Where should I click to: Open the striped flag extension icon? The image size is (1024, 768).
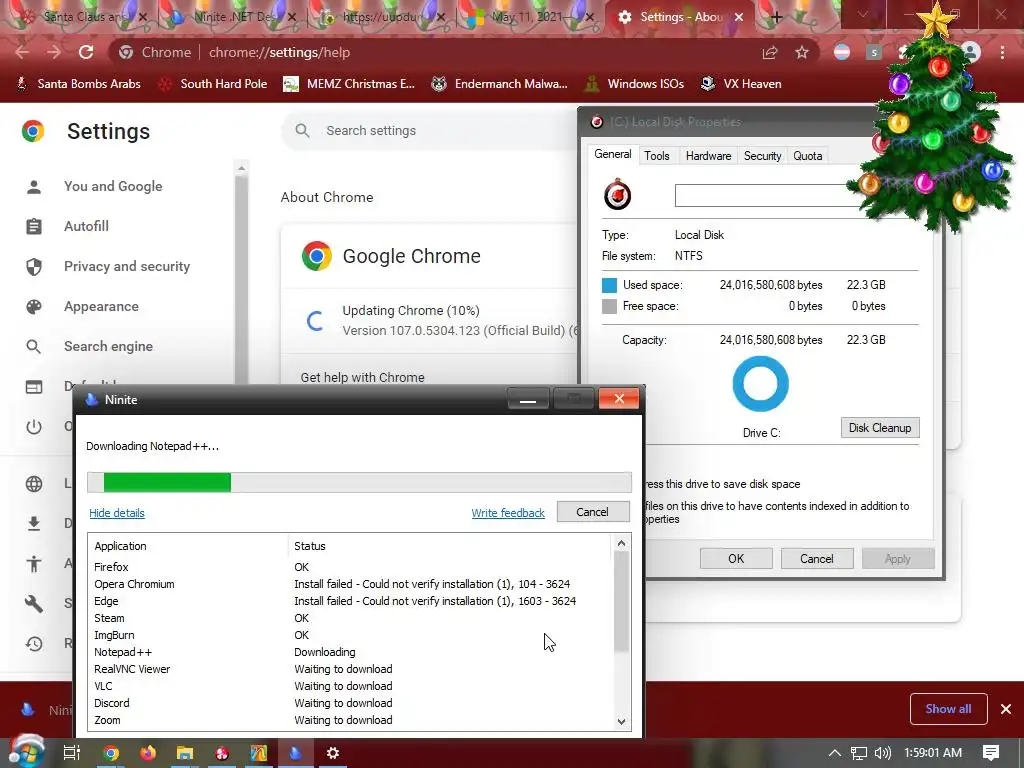click(x=842, y=52)
